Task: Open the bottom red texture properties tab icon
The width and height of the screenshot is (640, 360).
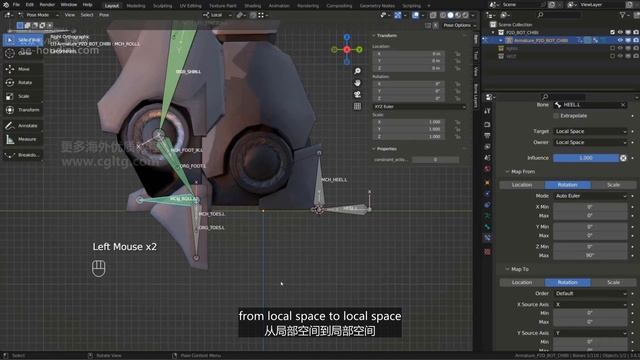Action: pyautogui.click(x=487, y=252)
